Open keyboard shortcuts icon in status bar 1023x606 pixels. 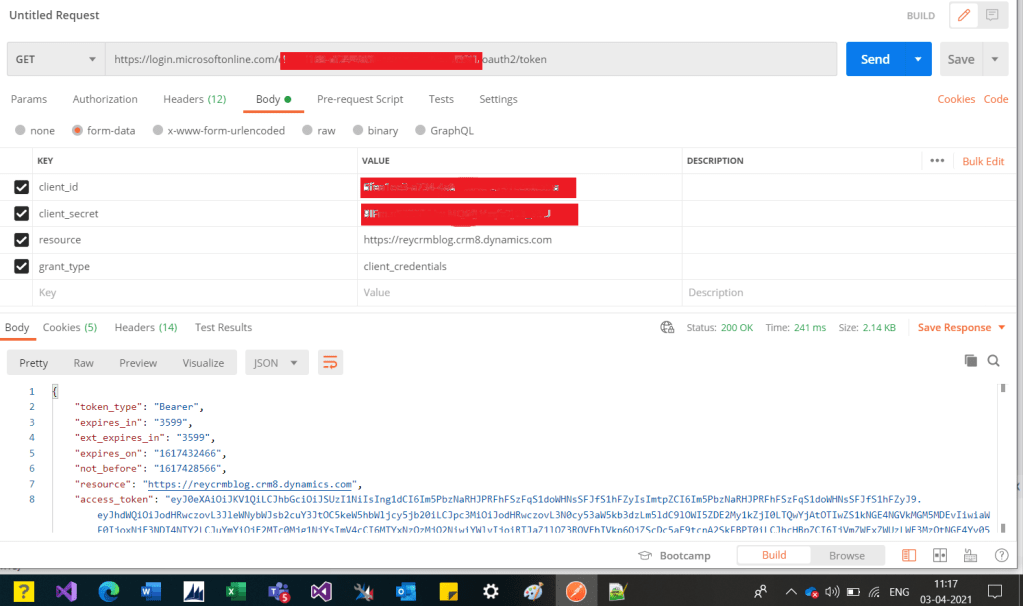click(970, 555)
